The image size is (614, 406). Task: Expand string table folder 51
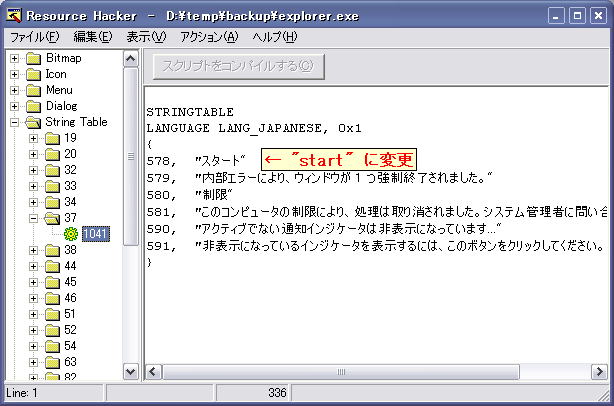[x=34, y=314]
